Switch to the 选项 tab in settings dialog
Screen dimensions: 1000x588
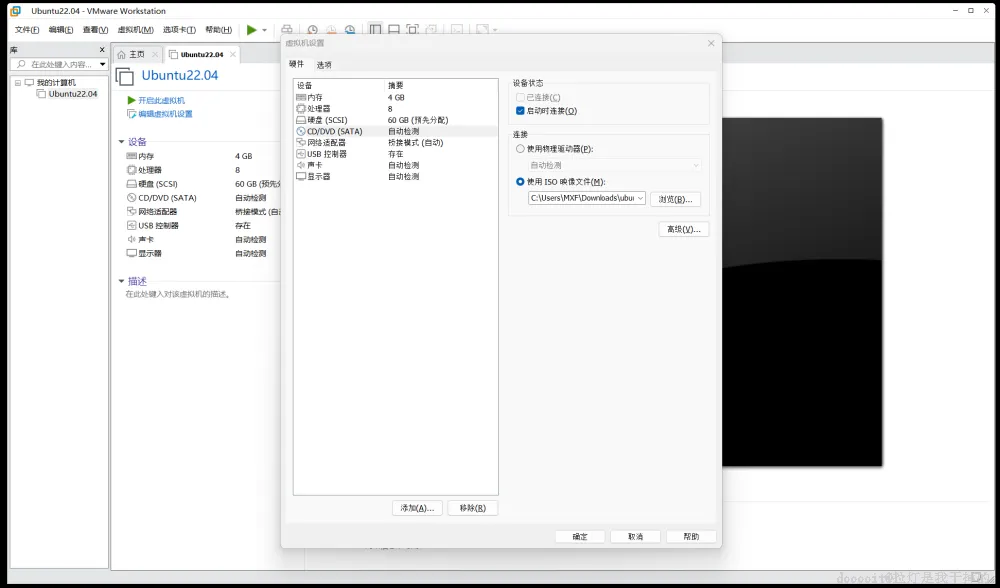click(x=324, y=65)
